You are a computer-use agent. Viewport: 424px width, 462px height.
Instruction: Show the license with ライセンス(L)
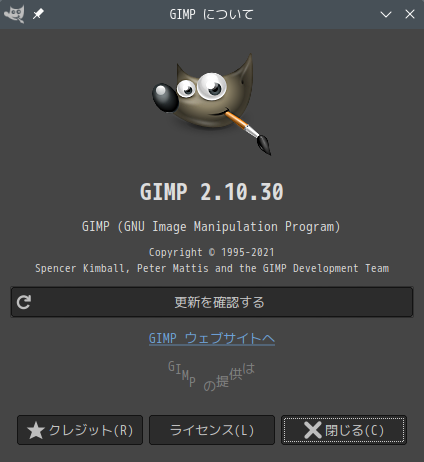212,430
